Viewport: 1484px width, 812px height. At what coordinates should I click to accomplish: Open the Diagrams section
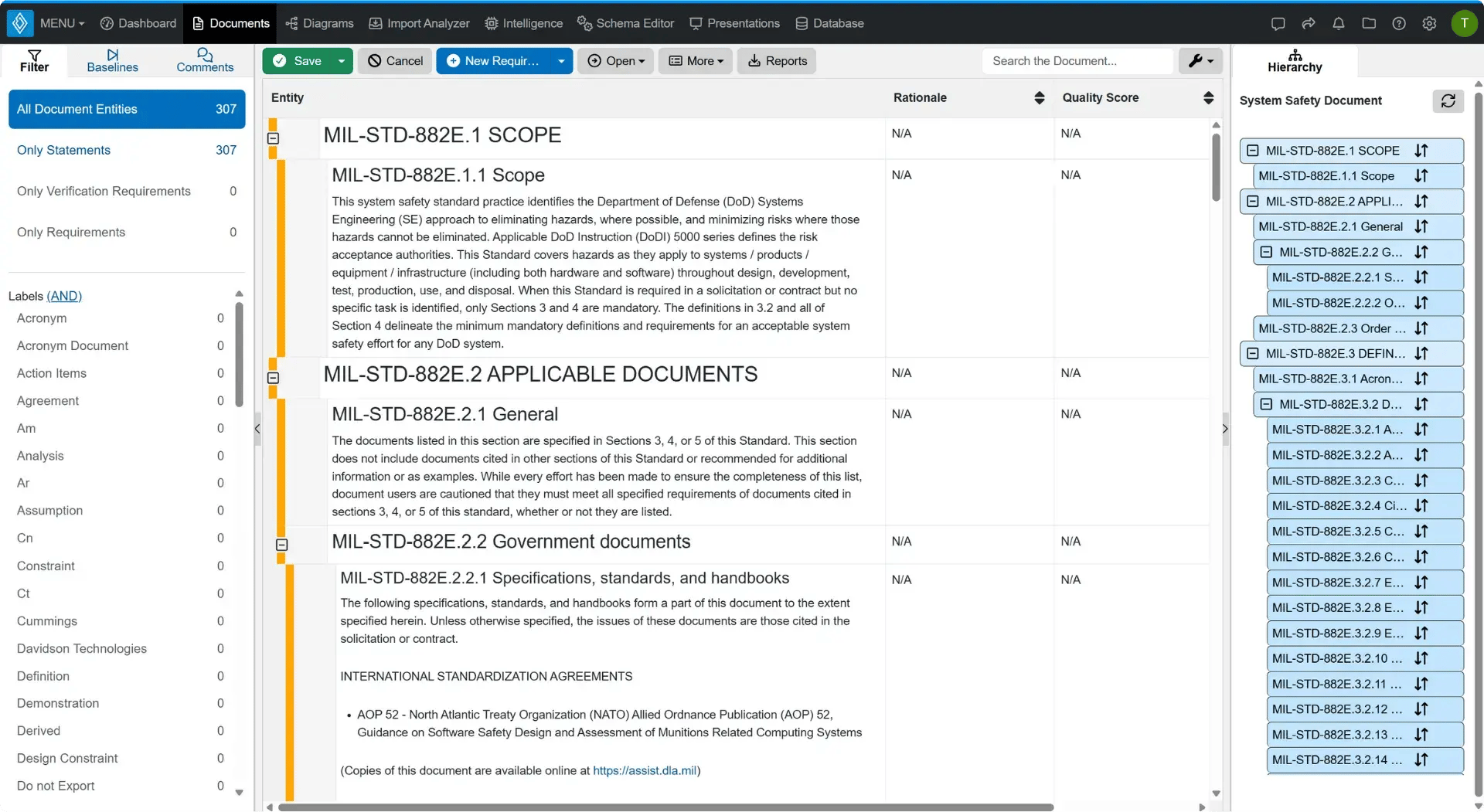(x=319, y=23)
